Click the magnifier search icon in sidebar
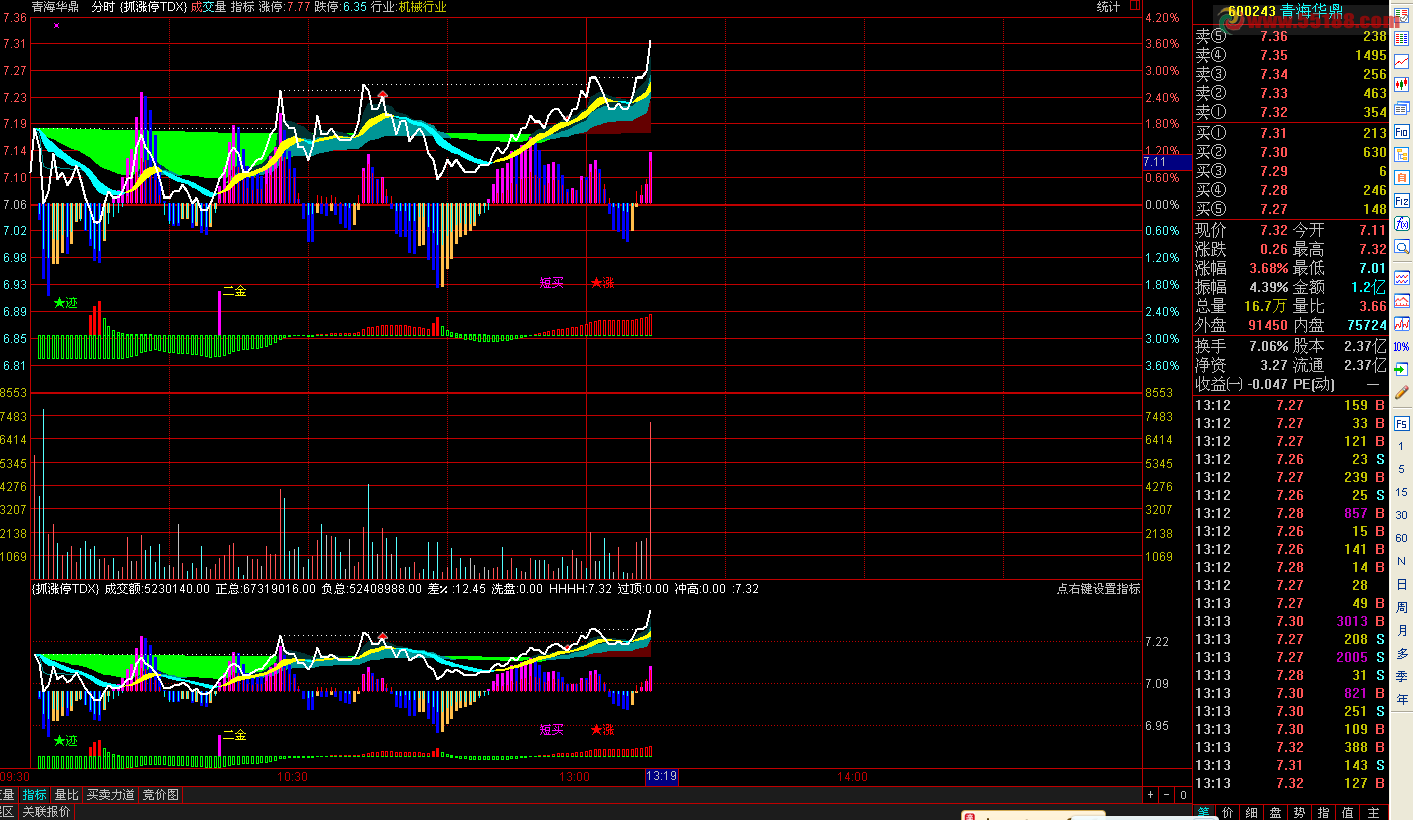Viewport: 1413px width, 820px height. (x=1402, y=247)
